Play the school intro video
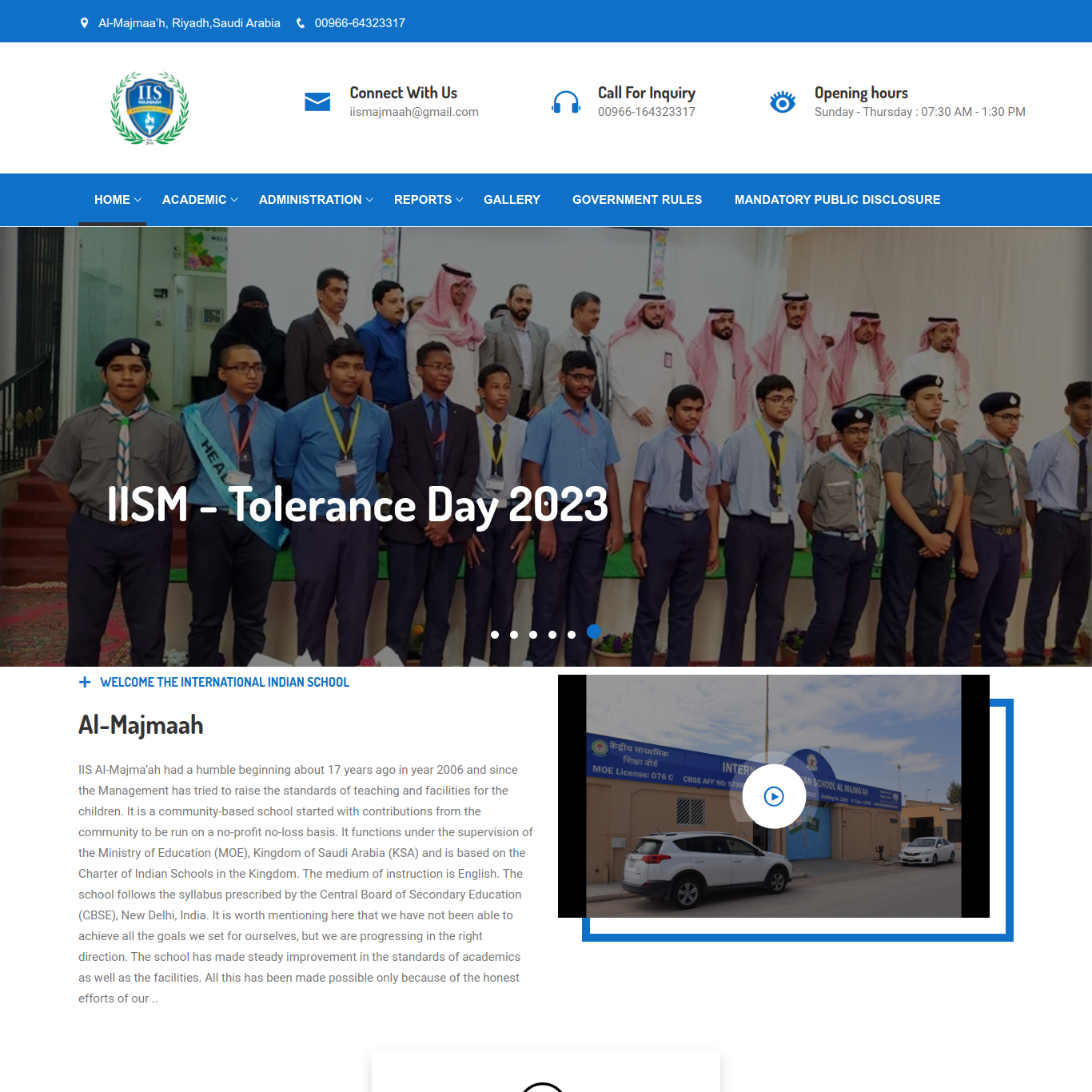The image size is (1092, 1092). pos(774,796)
